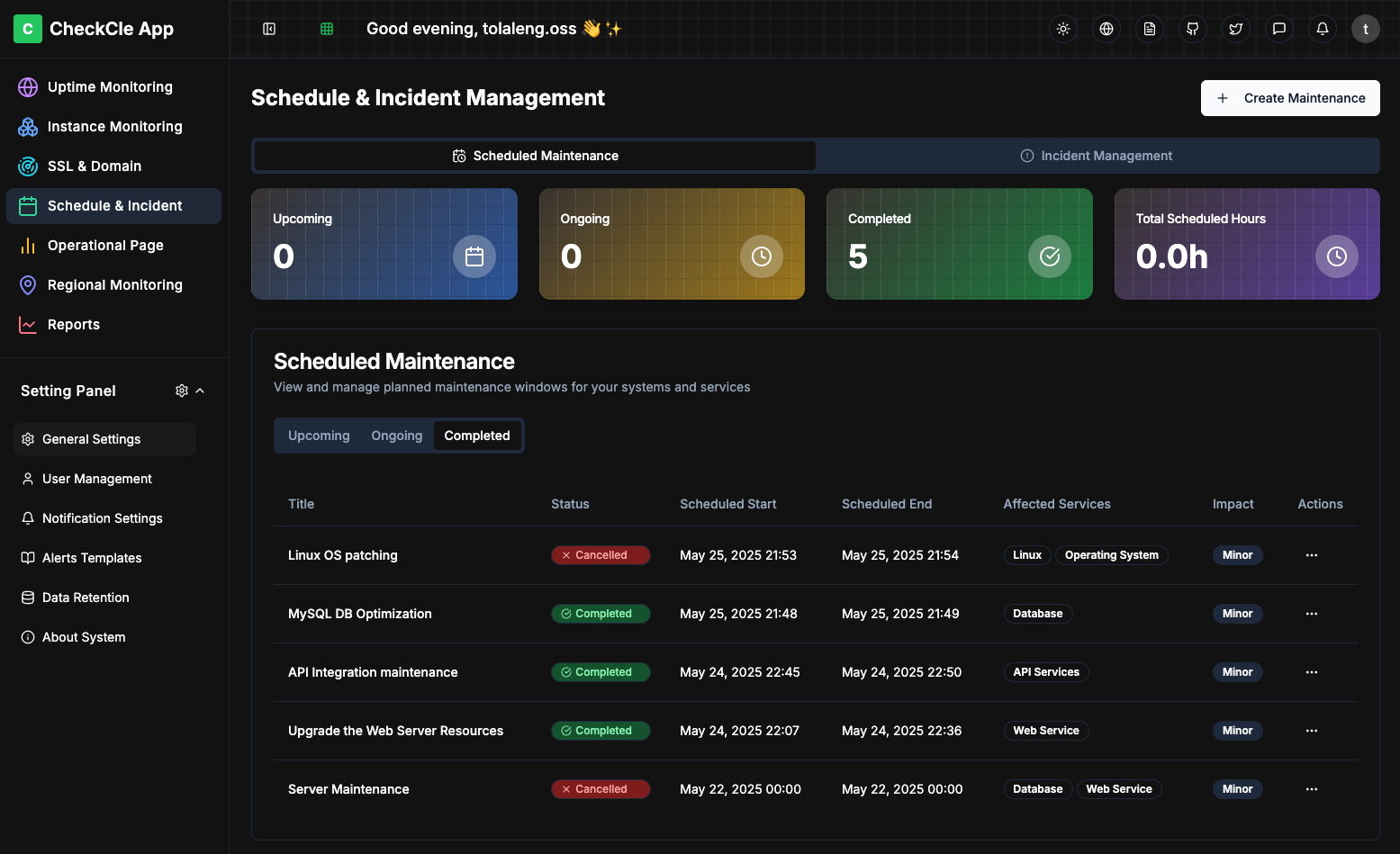The image size is (1400, 854).
Task: Open the notifications bell icon
Action: (1322, 28)
